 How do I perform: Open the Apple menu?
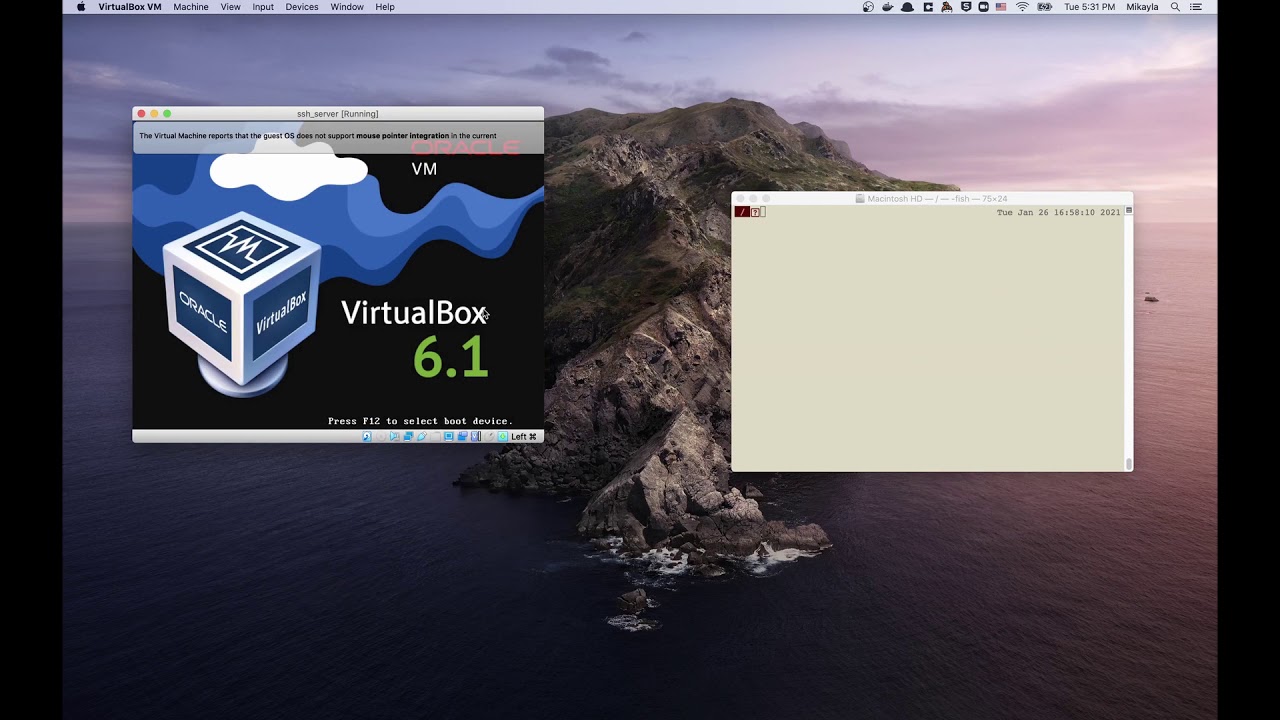81,7
